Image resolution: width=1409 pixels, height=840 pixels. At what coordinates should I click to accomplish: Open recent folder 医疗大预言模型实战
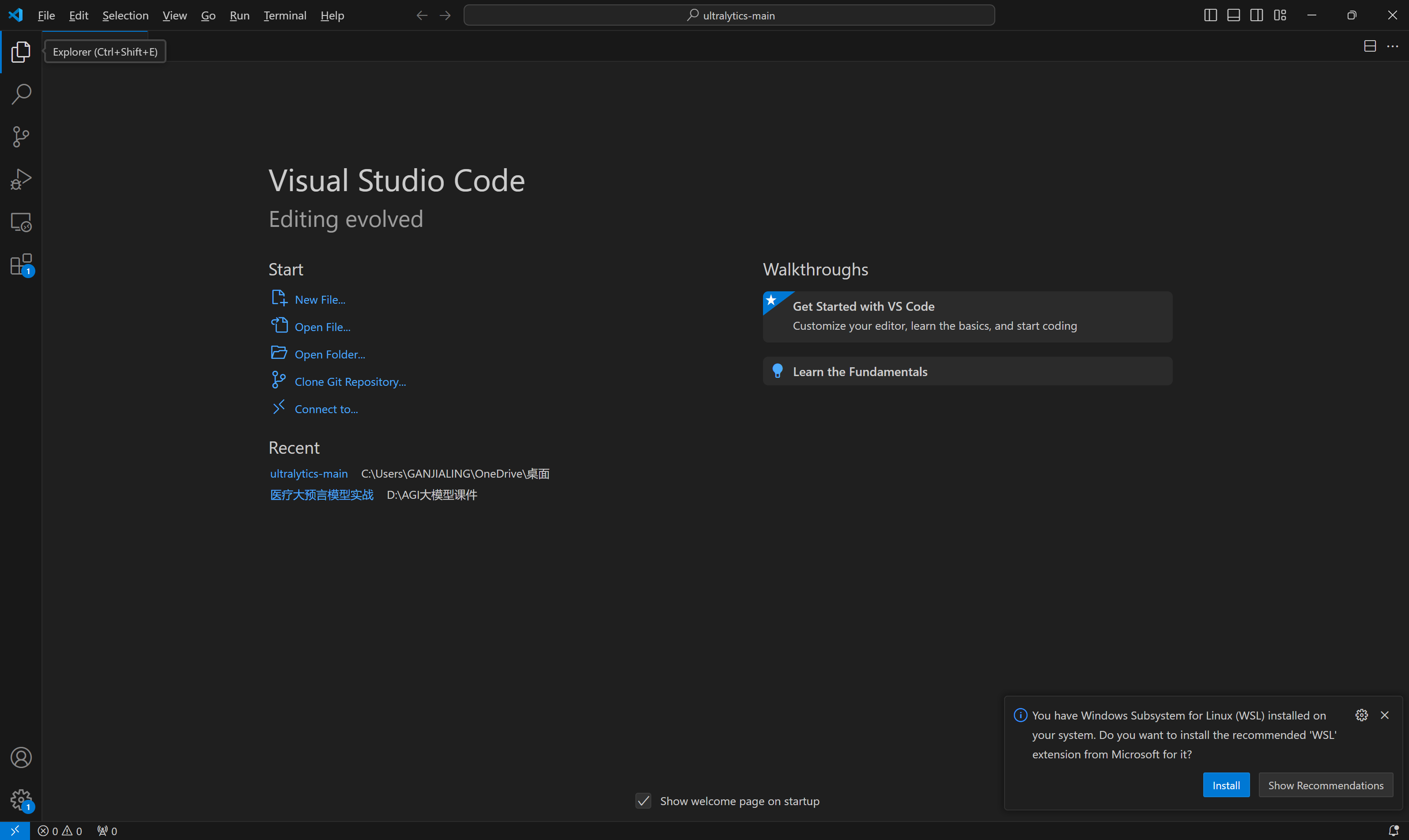pos(321,495)
